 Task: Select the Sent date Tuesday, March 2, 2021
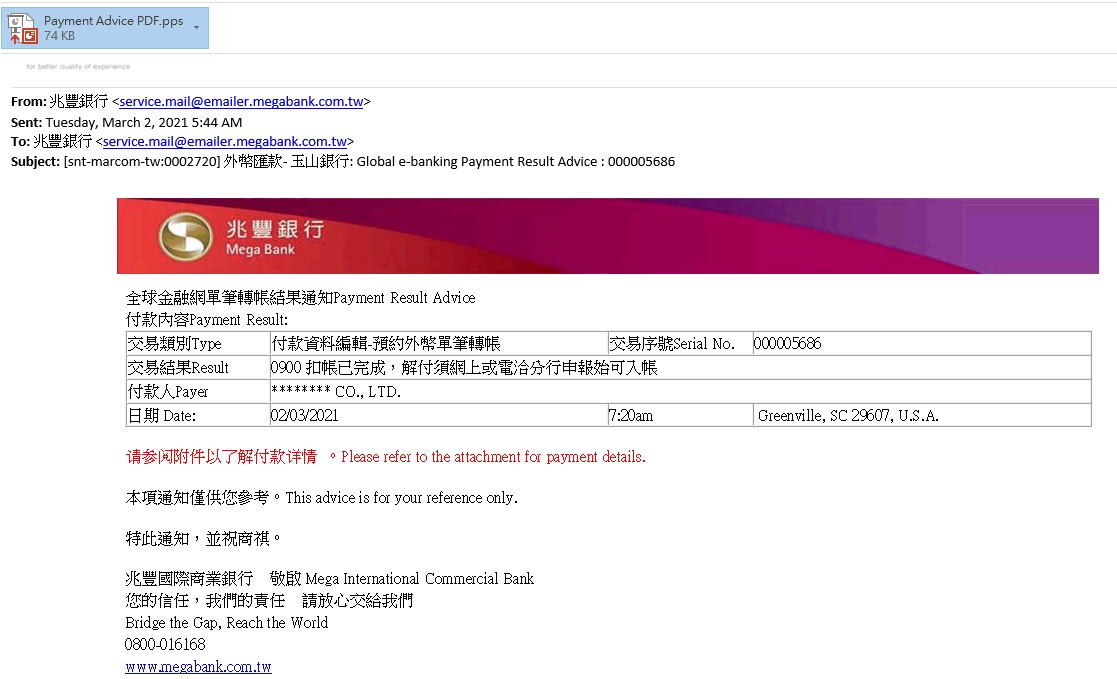(144, 123)
